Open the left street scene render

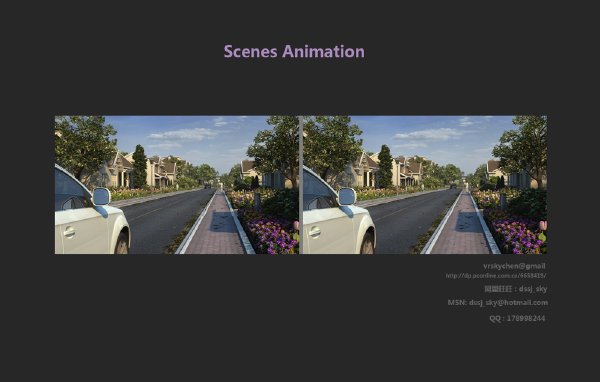176,185
